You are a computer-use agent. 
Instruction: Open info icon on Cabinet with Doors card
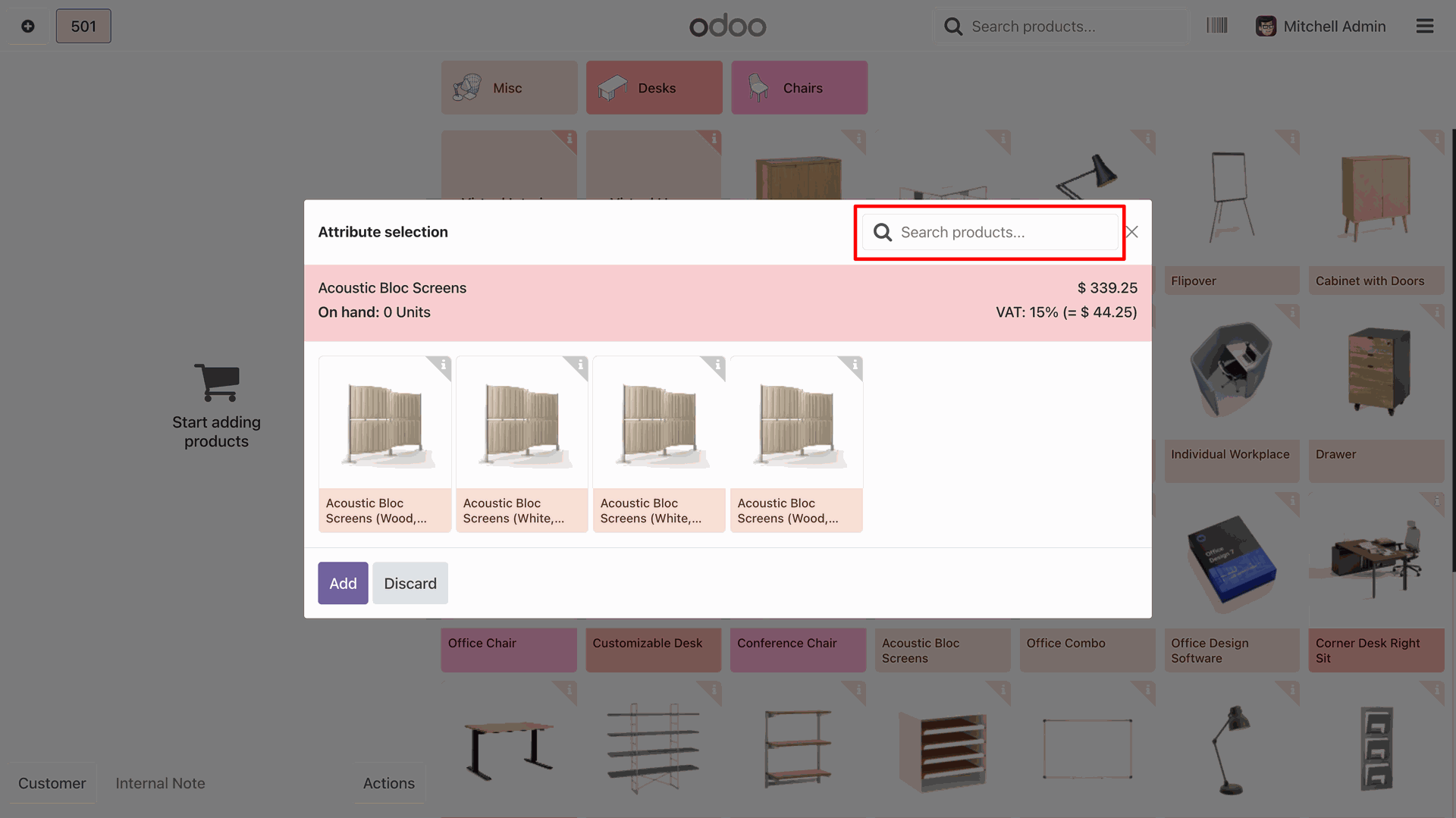pos(1436,138)
